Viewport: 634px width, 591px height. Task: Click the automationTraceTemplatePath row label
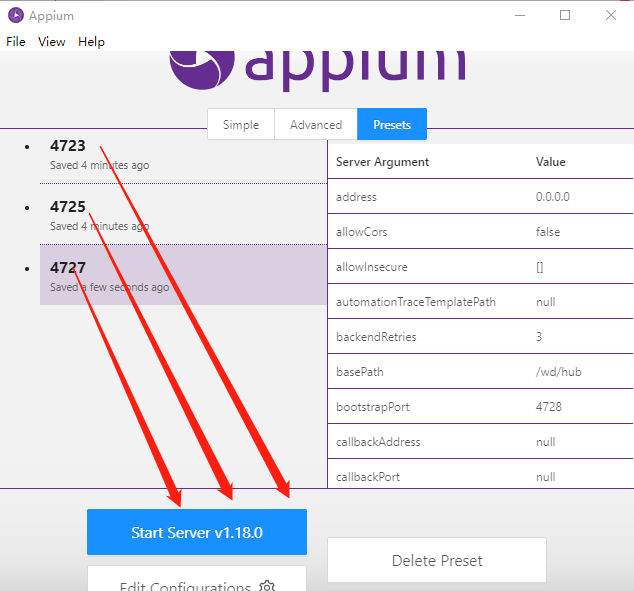coord(416,302)
